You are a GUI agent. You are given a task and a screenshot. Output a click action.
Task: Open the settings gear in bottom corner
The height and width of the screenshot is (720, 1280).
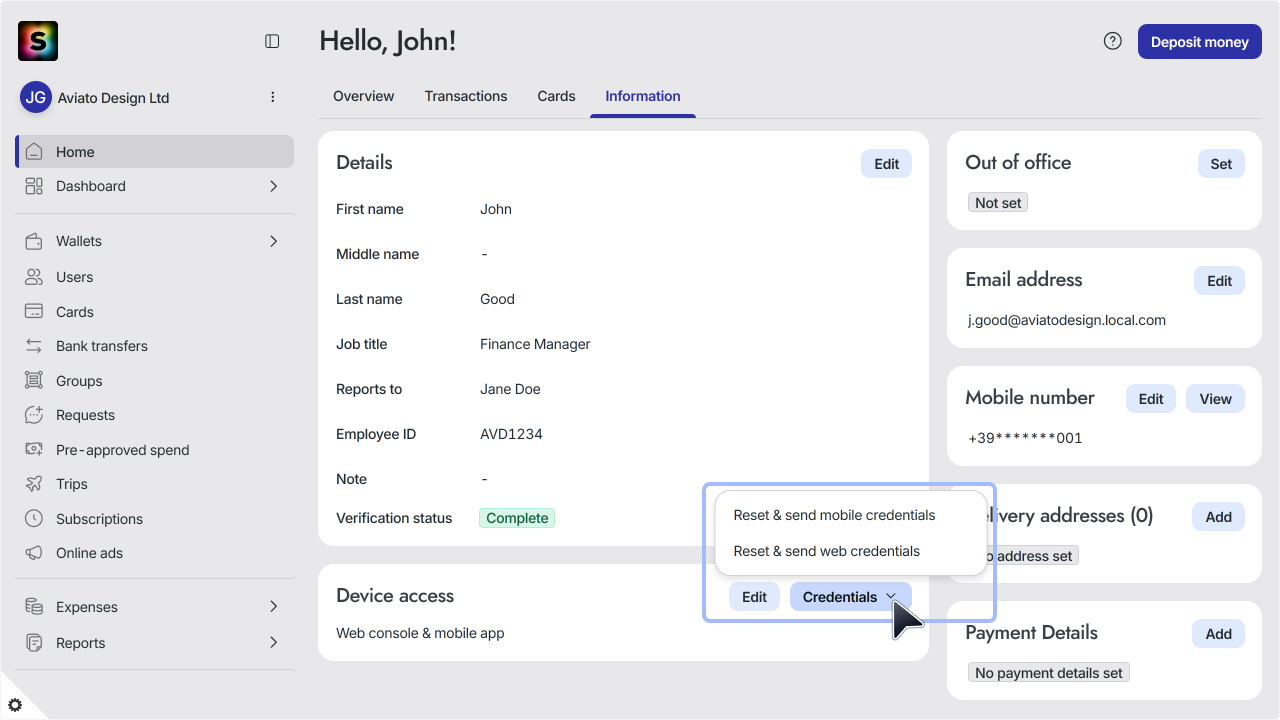click(15, 705)
